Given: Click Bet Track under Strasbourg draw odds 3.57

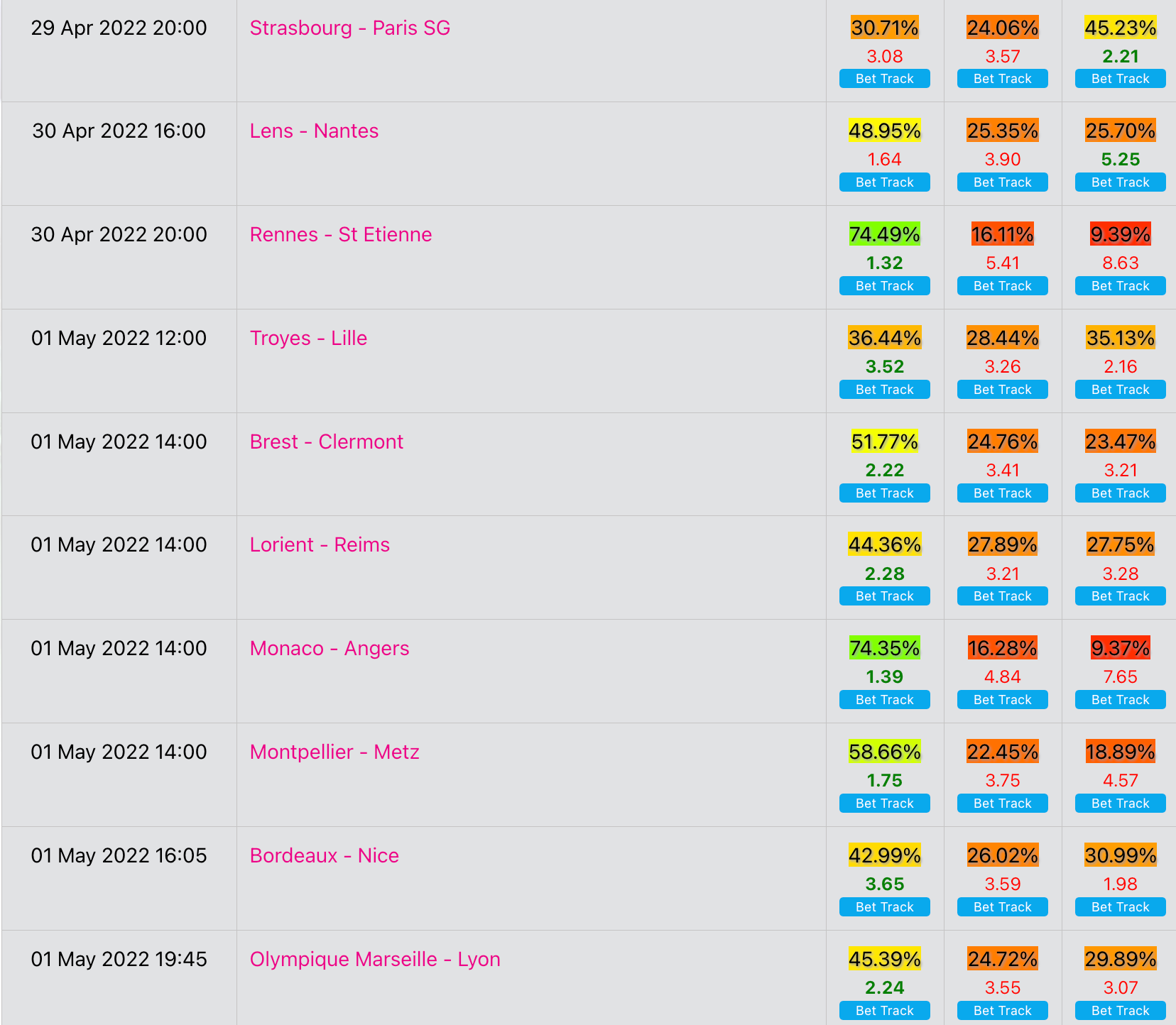Looking at the screenshot, I should [1003, 79].
